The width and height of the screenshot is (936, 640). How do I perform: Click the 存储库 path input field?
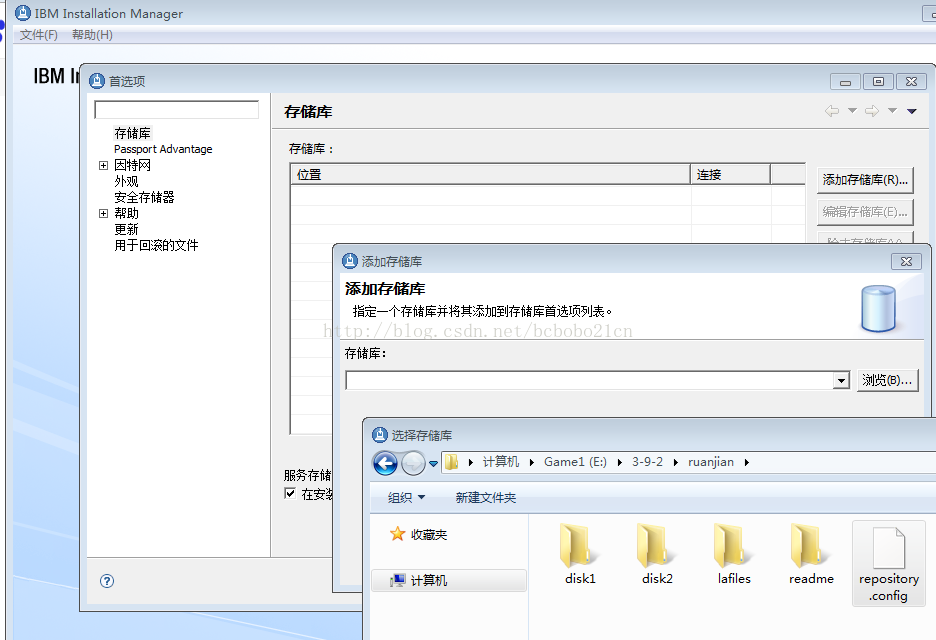(590, 380)
